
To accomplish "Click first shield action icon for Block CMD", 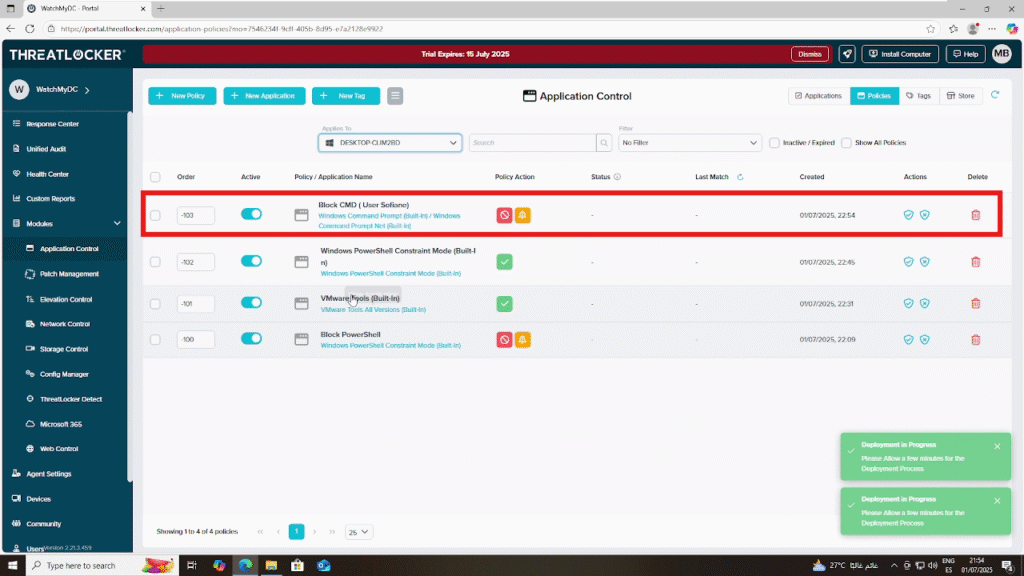I will tap(908, 215).
